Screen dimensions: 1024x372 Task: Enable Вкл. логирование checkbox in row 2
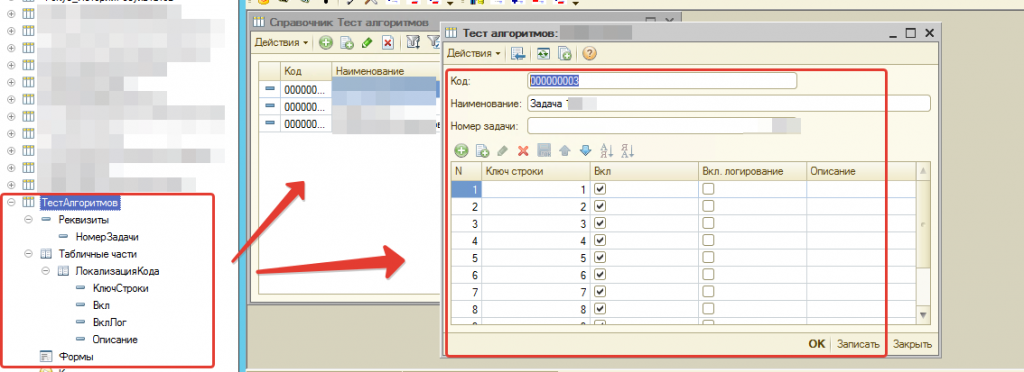(x=708, y=206)
